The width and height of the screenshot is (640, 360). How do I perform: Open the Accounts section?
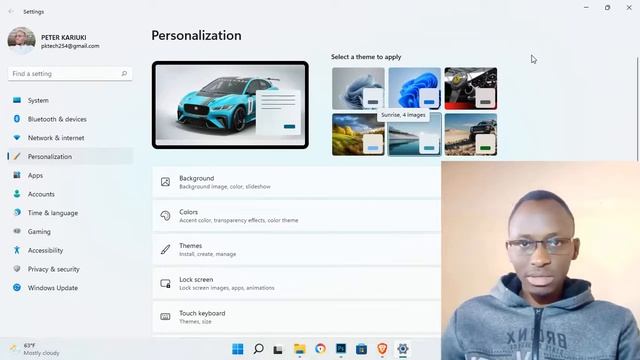pos(71,194)
